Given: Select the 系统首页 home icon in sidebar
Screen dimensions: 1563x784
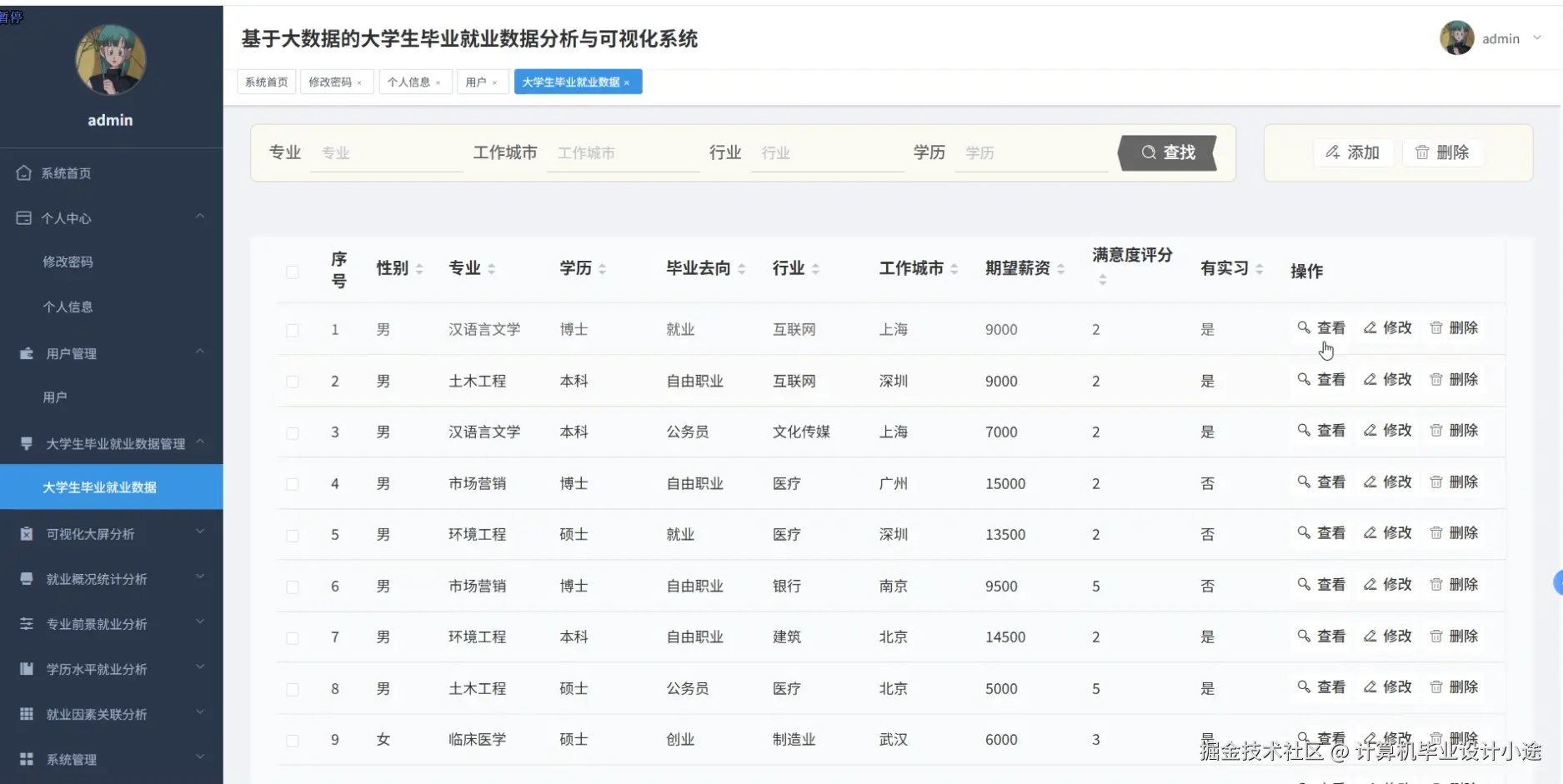Looking at the screenshot, I should coord(25,172).
